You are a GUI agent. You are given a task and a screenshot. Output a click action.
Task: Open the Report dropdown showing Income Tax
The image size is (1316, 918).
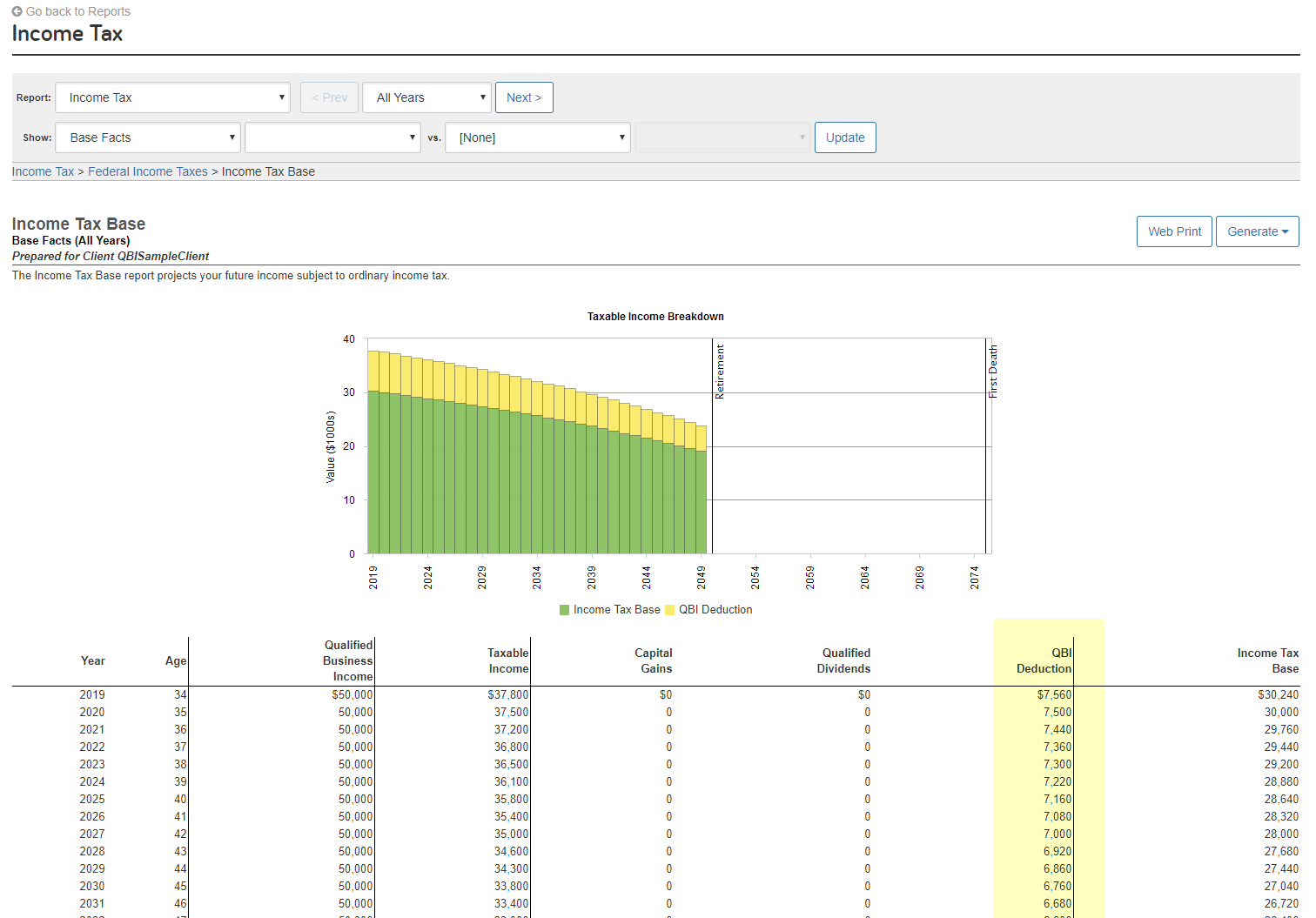(x=172, y=97)
